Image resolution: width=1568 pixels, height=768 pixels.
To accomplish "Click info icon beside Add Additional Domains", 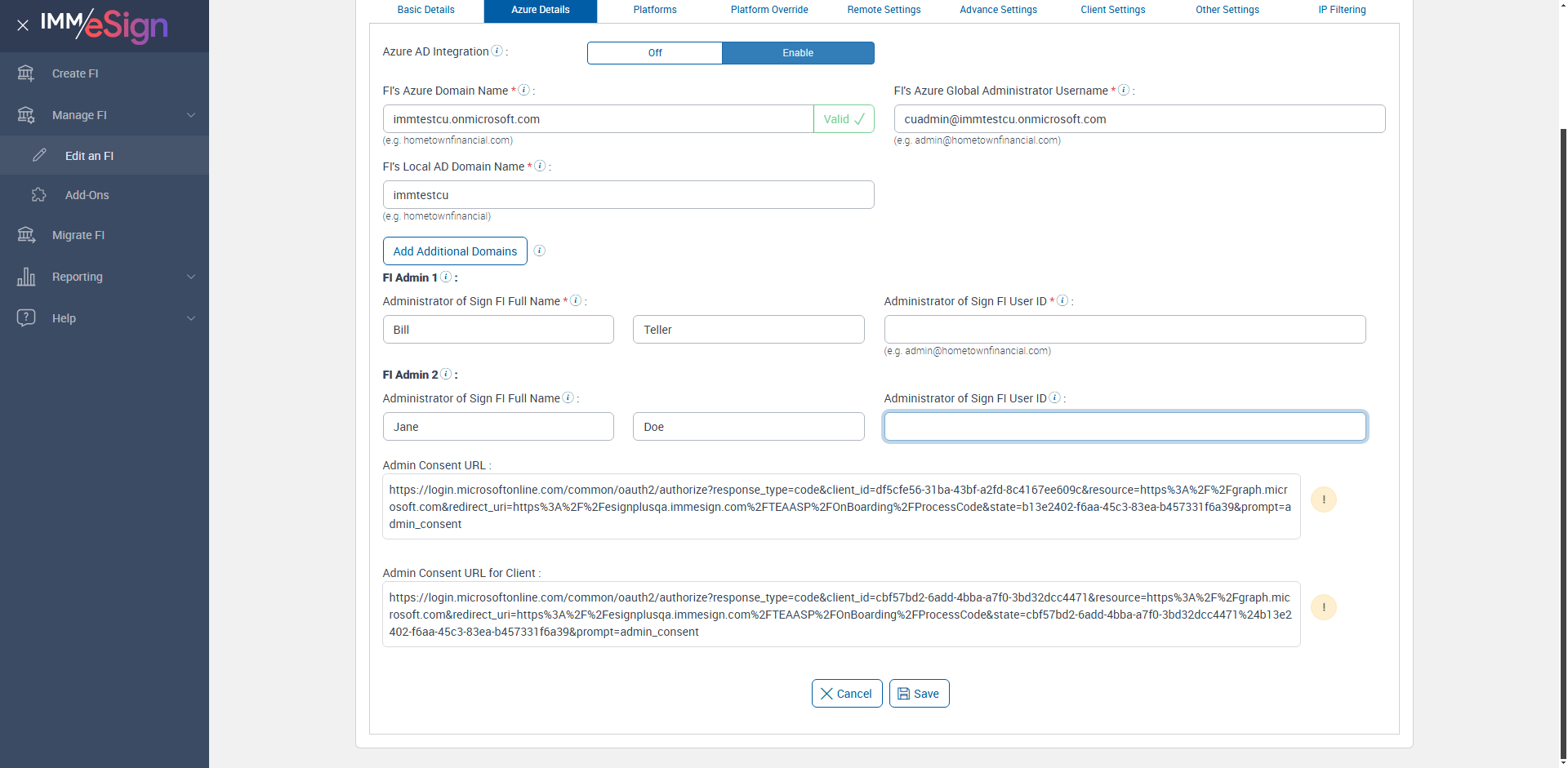I will (x=540, y=251).
